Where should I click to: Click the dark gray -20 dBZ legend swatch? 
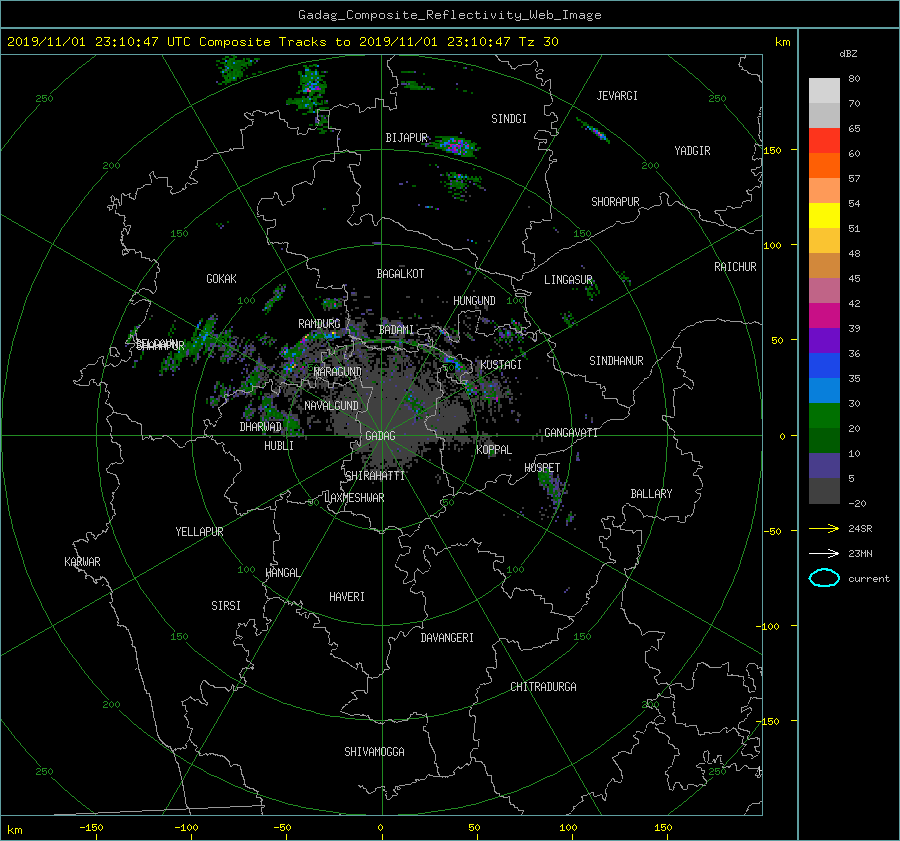click(x=824, y=491)
